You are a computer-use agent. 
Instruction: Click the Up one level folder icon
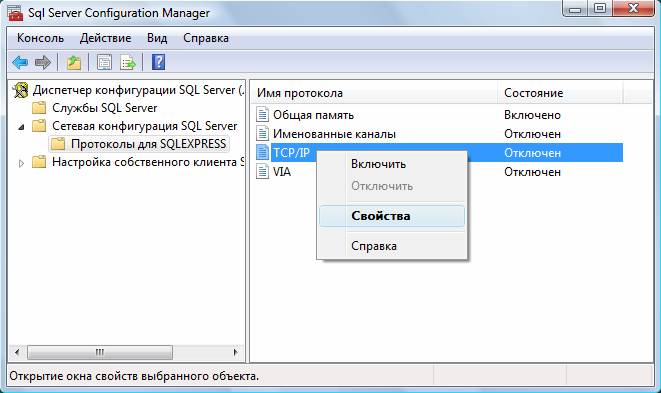click(74, 62)
